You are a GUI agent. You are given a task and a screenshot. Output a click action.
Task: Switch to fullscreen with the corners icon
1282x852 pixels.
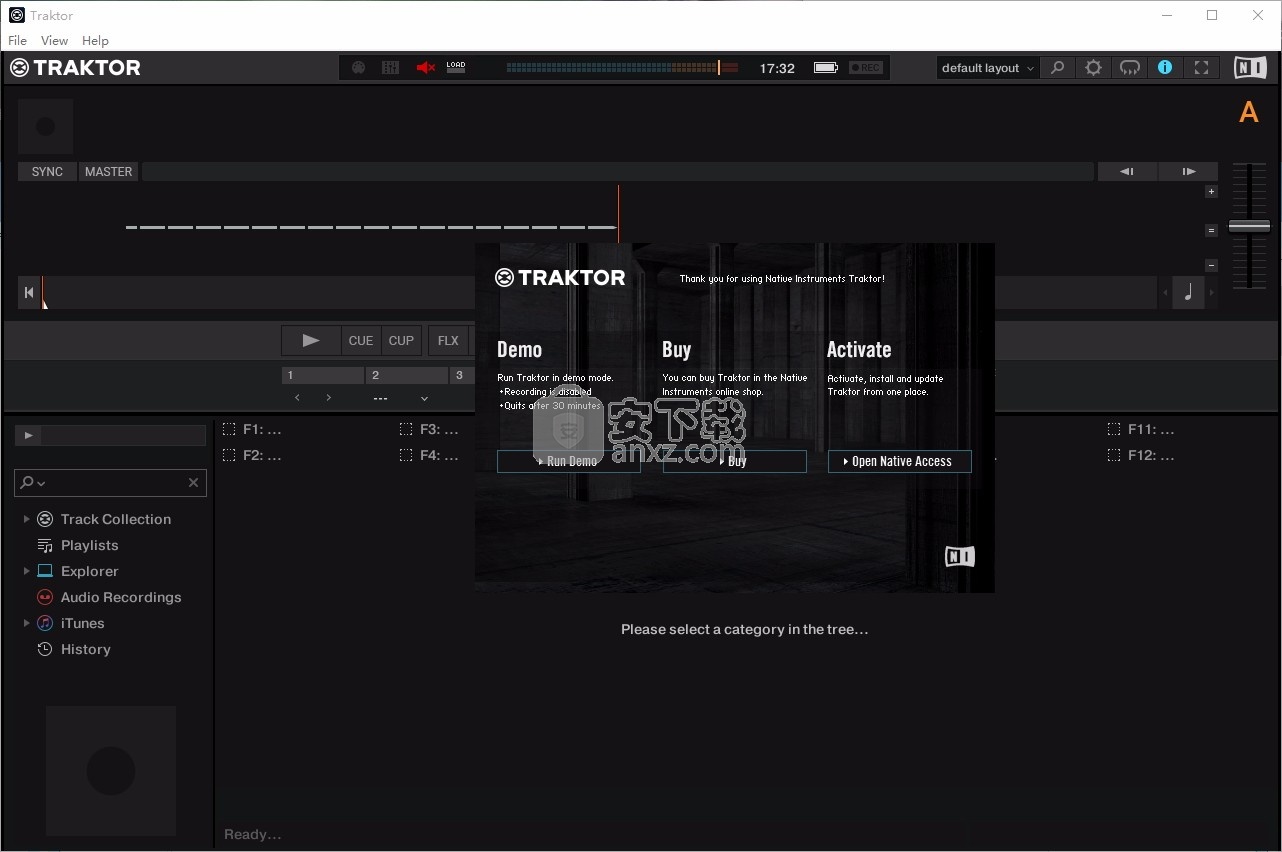click(1202, 68)
